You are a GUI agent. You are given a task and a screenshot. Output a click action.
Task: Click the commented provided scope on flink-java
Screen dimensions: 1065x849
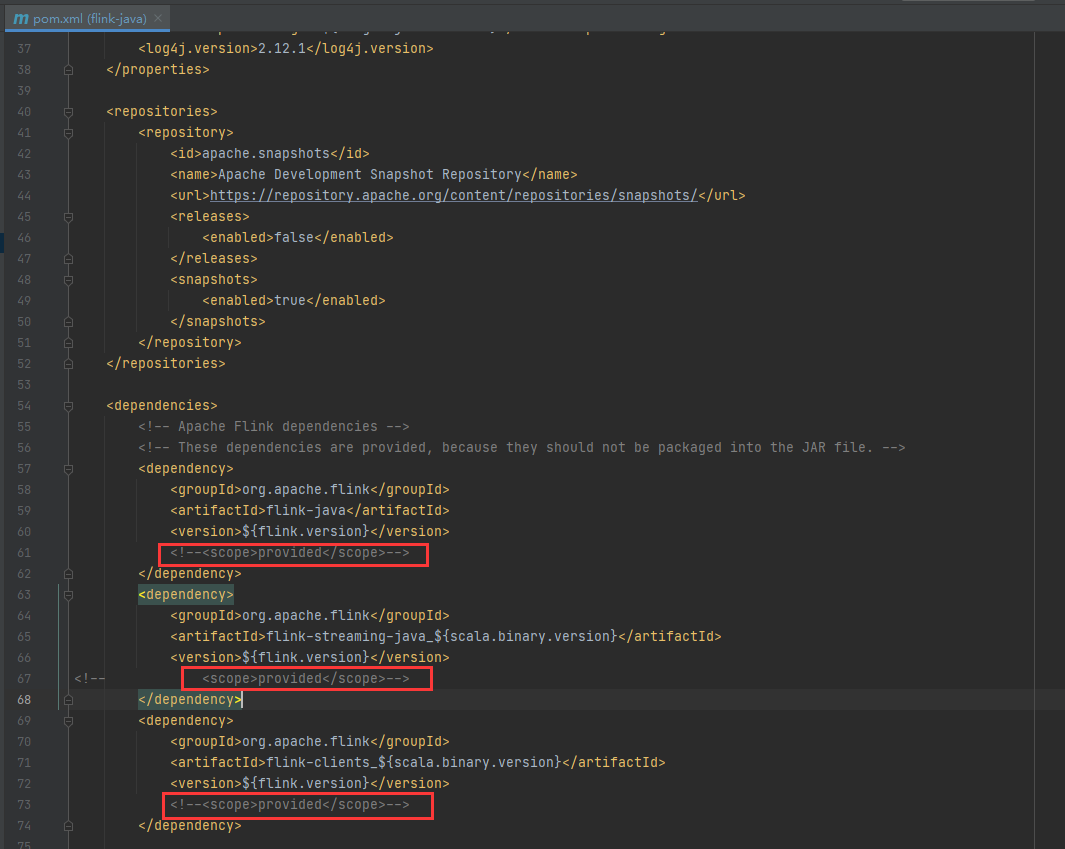[292, 552]
